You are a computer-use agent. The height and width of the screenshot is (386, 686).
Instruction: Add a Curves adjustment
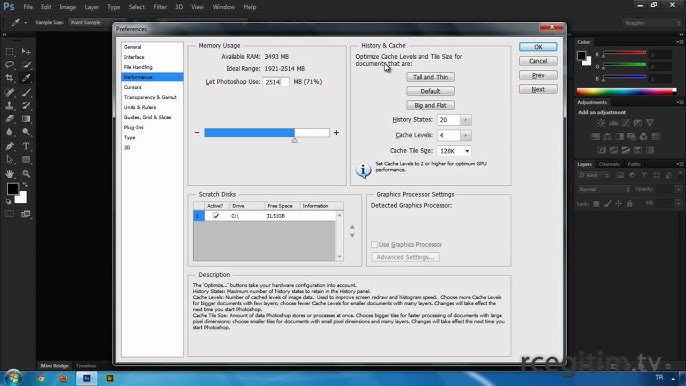coord(626,123)
